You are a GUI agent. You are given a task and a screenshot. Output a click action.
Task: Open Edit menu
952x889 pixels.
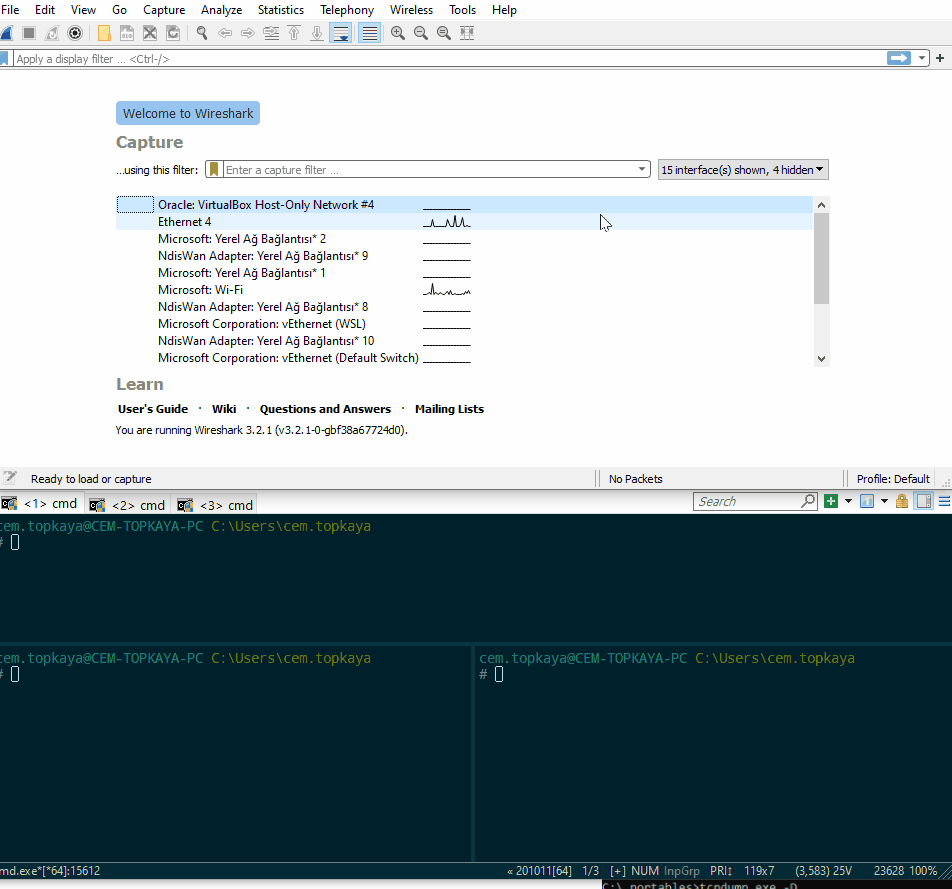45,10
